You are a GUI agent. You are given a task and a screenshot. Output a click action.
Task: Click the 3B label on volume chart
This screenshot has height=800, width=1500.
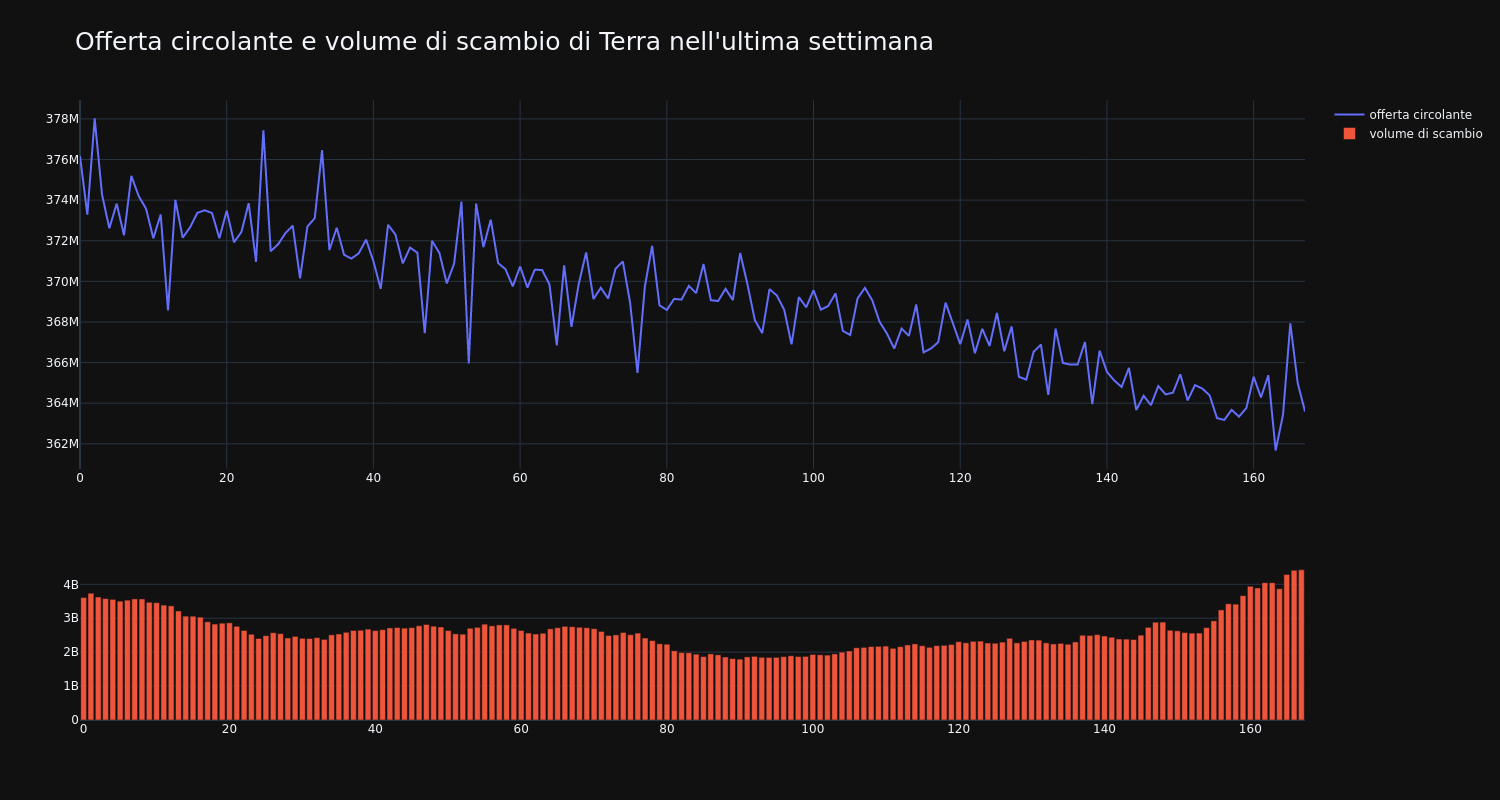click(70, 618)
